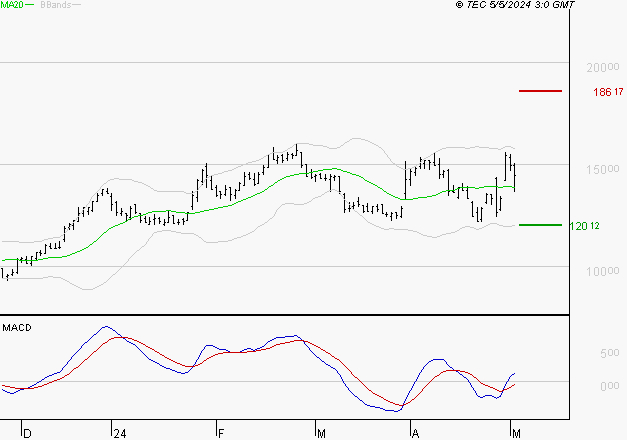The width and height of the screenshot is (627, 440).
Task: Click the green support level line
Action: click(540, 225)
